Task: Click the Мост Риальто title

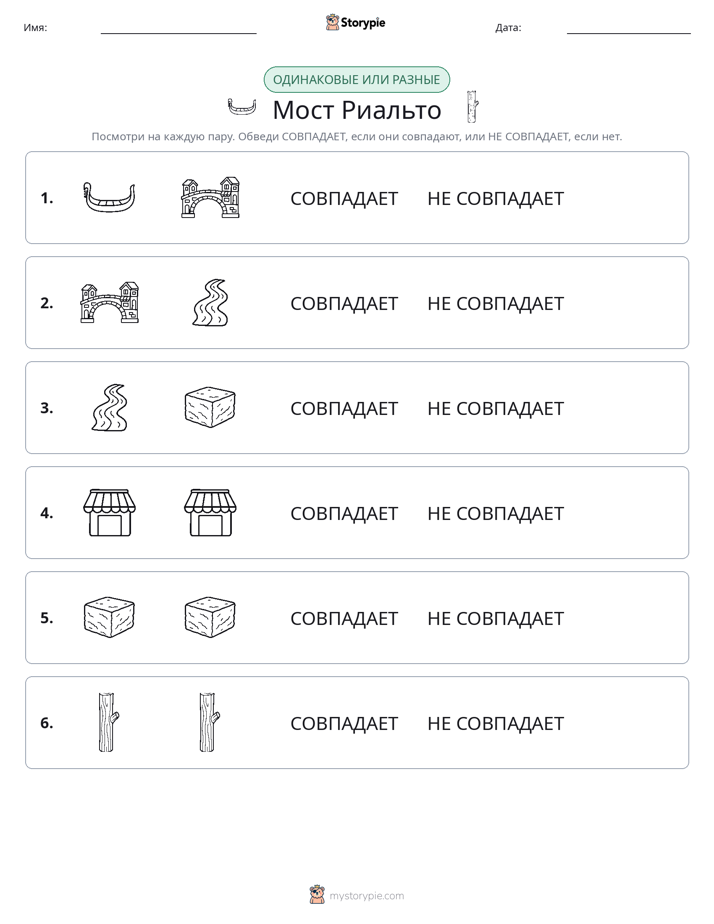Action: click(x=357, y=110)
